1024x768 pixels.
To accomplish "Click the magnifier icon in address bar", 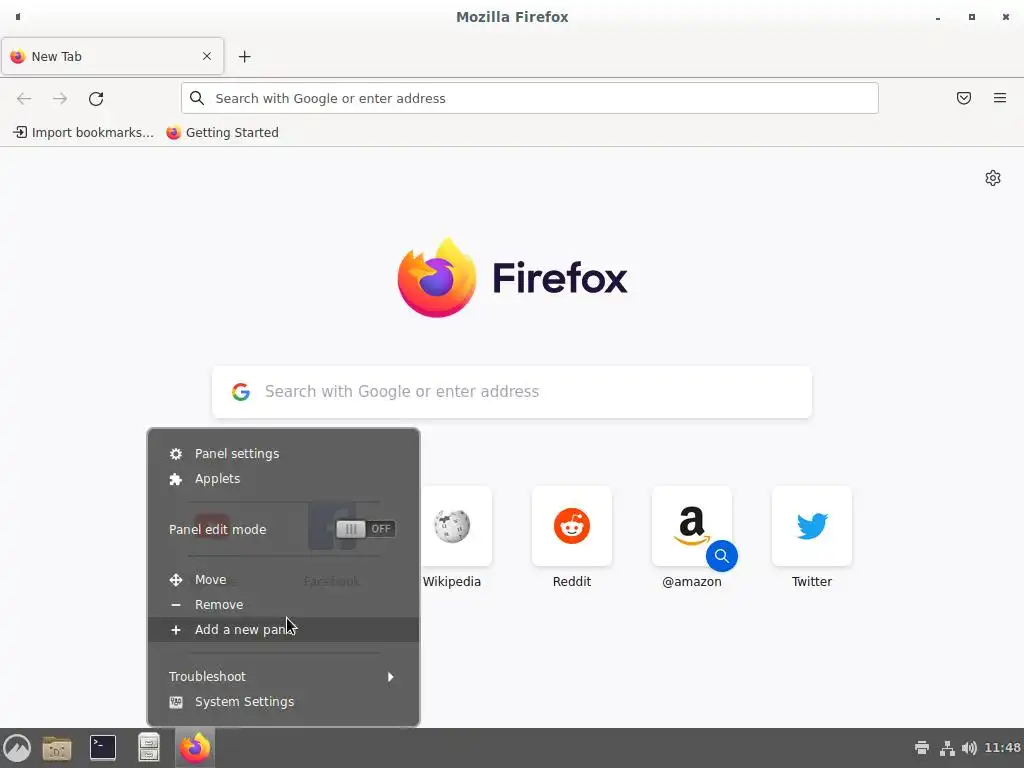I will [x=197, y=98].
